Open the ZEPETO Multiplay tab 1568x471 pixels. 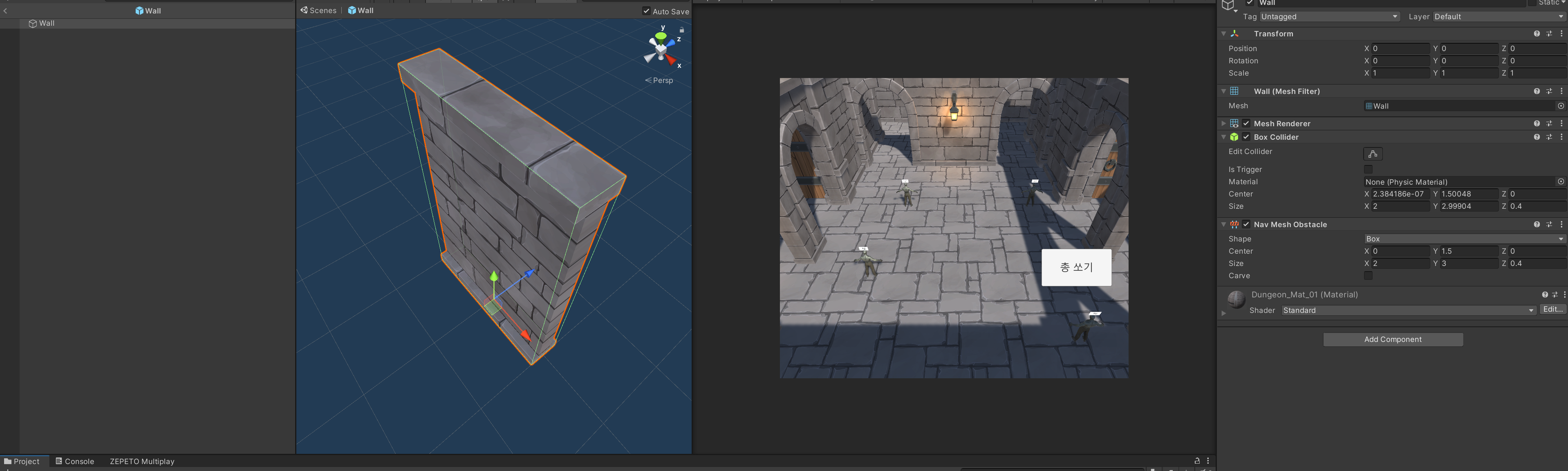[142, 461]
